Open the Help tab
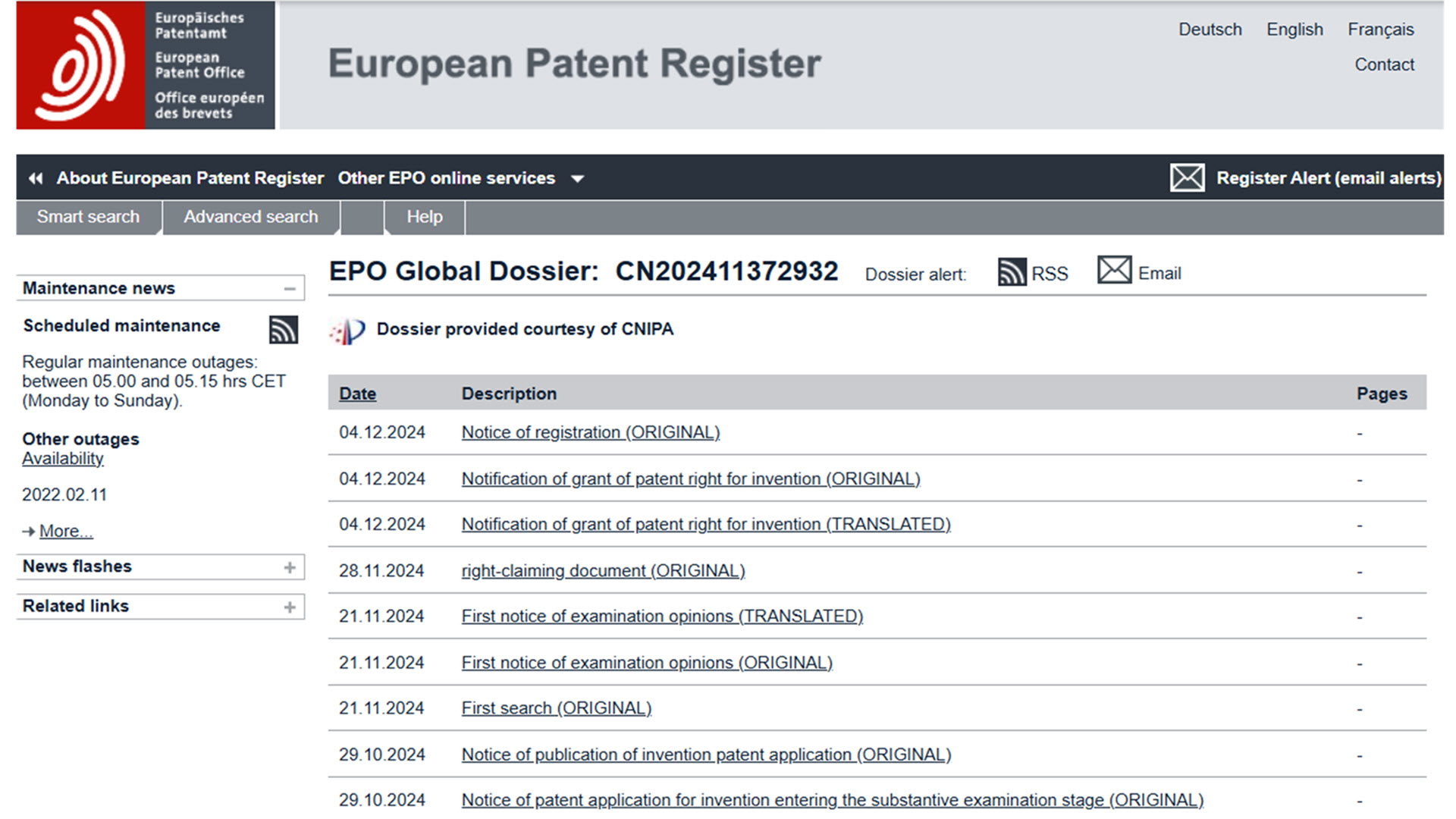 [424, 217]
